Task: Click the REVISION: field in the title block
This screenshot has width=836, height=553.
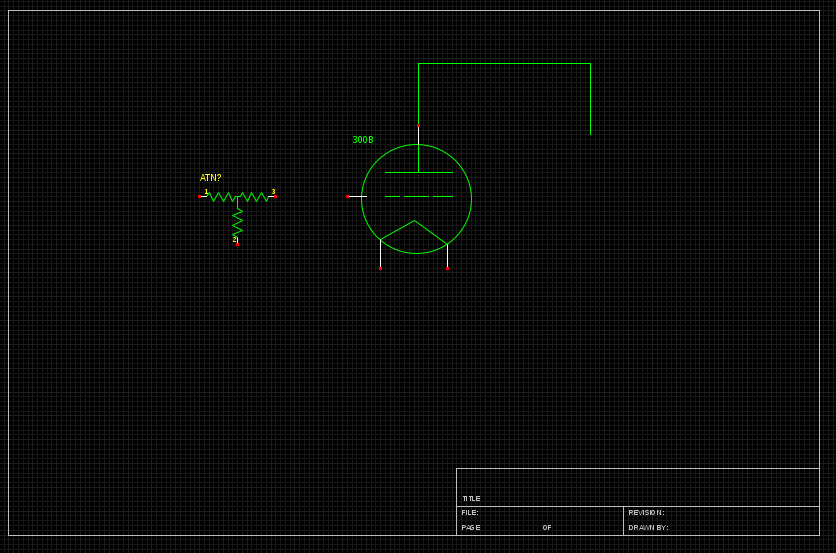Action: coord(646,513)
